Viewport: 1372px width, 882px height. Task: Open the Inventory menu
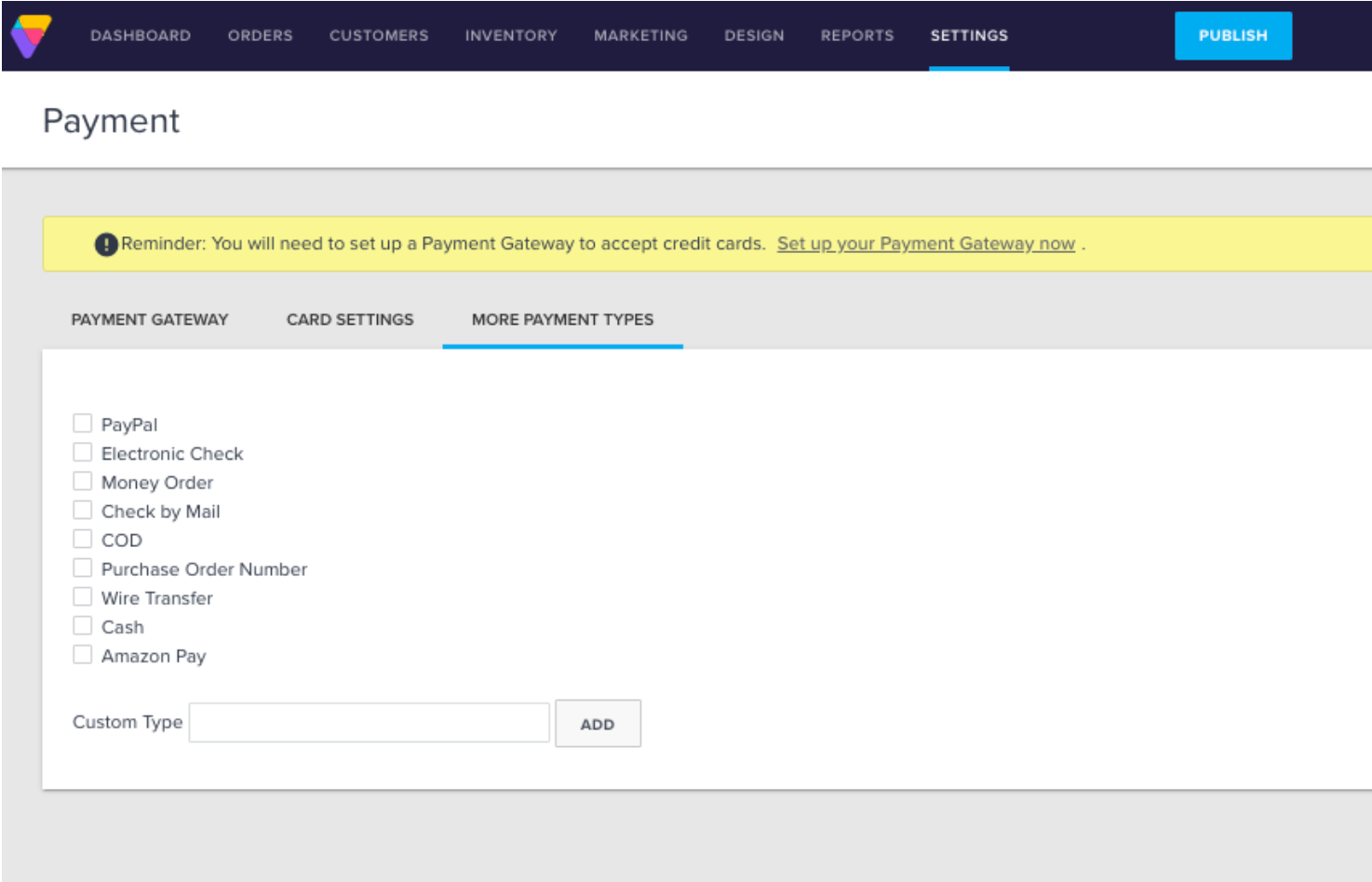pyautogui.click(x=511, y=35)
